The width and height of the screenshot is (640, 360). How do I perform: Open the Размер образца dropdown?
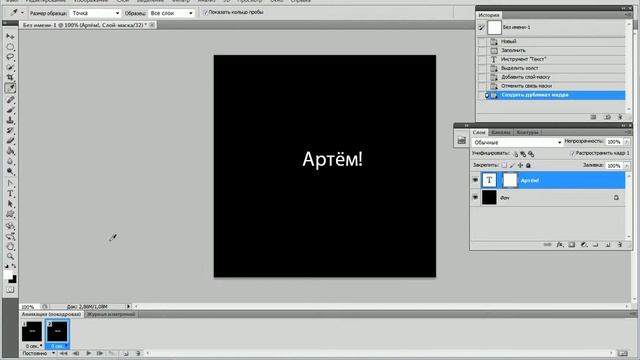(x=96, y=13)
